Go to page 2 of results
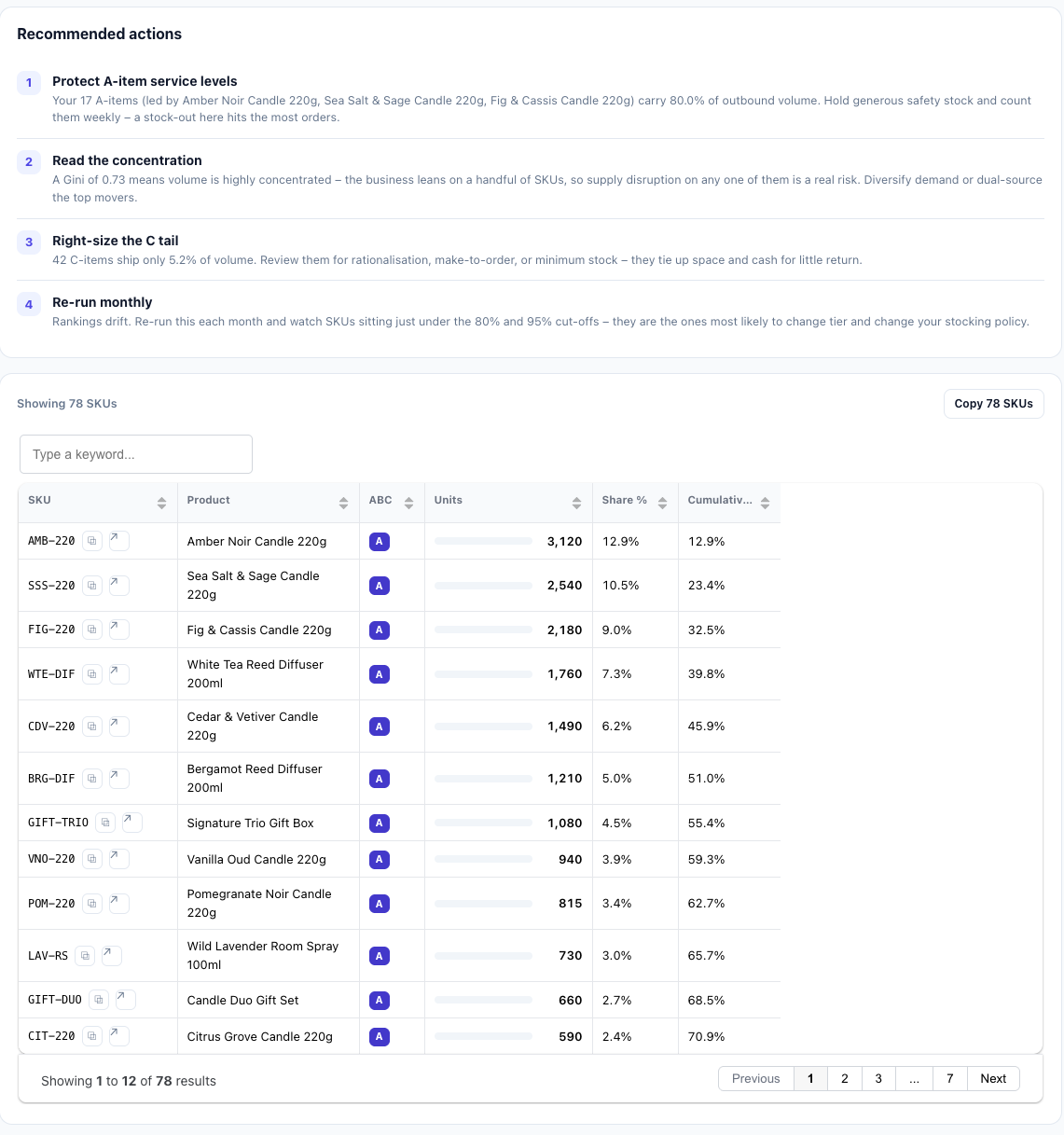This screenshot has height=1135, width=1064. [845, 1079]
